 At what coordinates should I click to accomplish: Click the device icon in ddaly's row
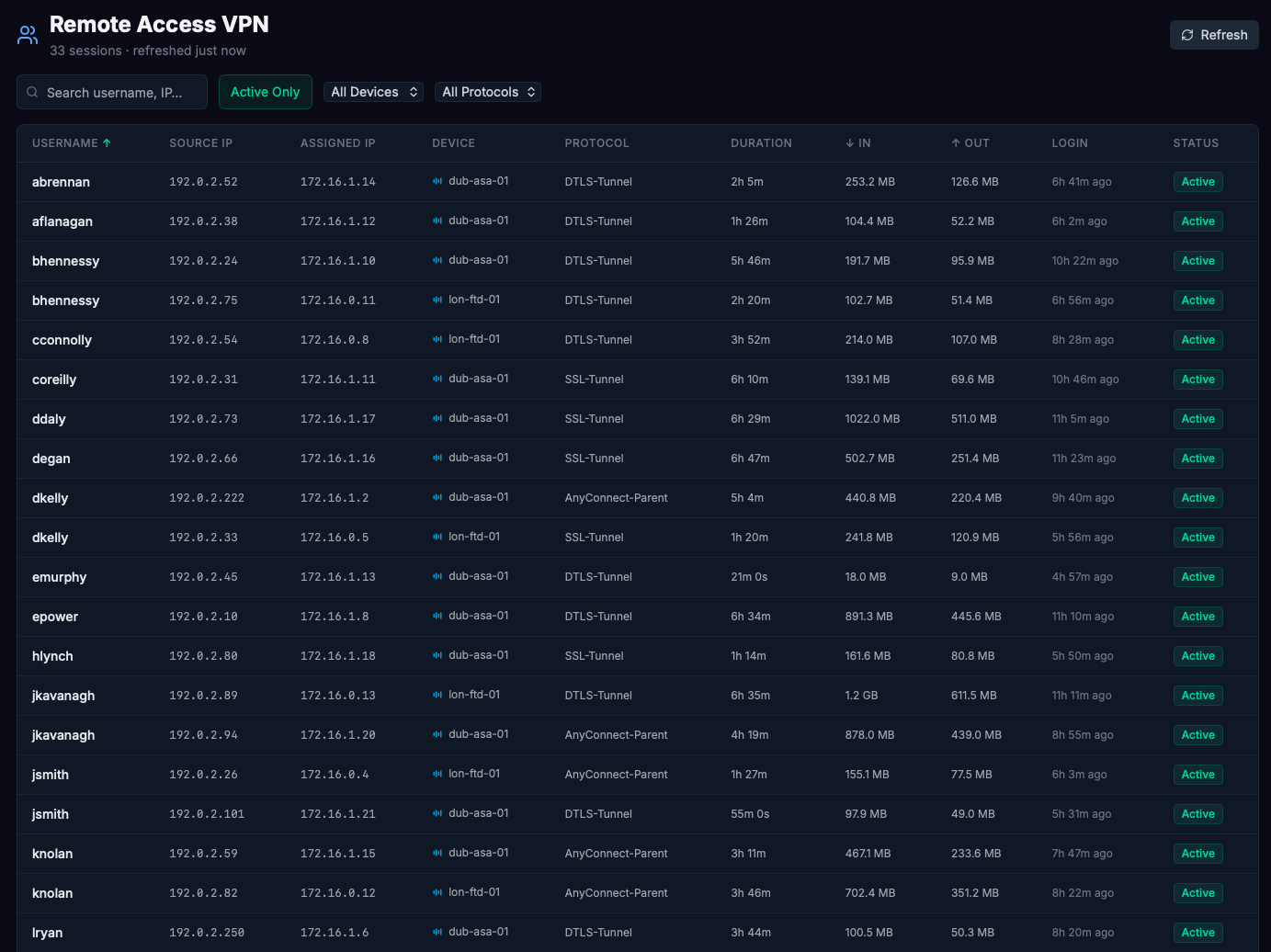click(x=437, y=418)
